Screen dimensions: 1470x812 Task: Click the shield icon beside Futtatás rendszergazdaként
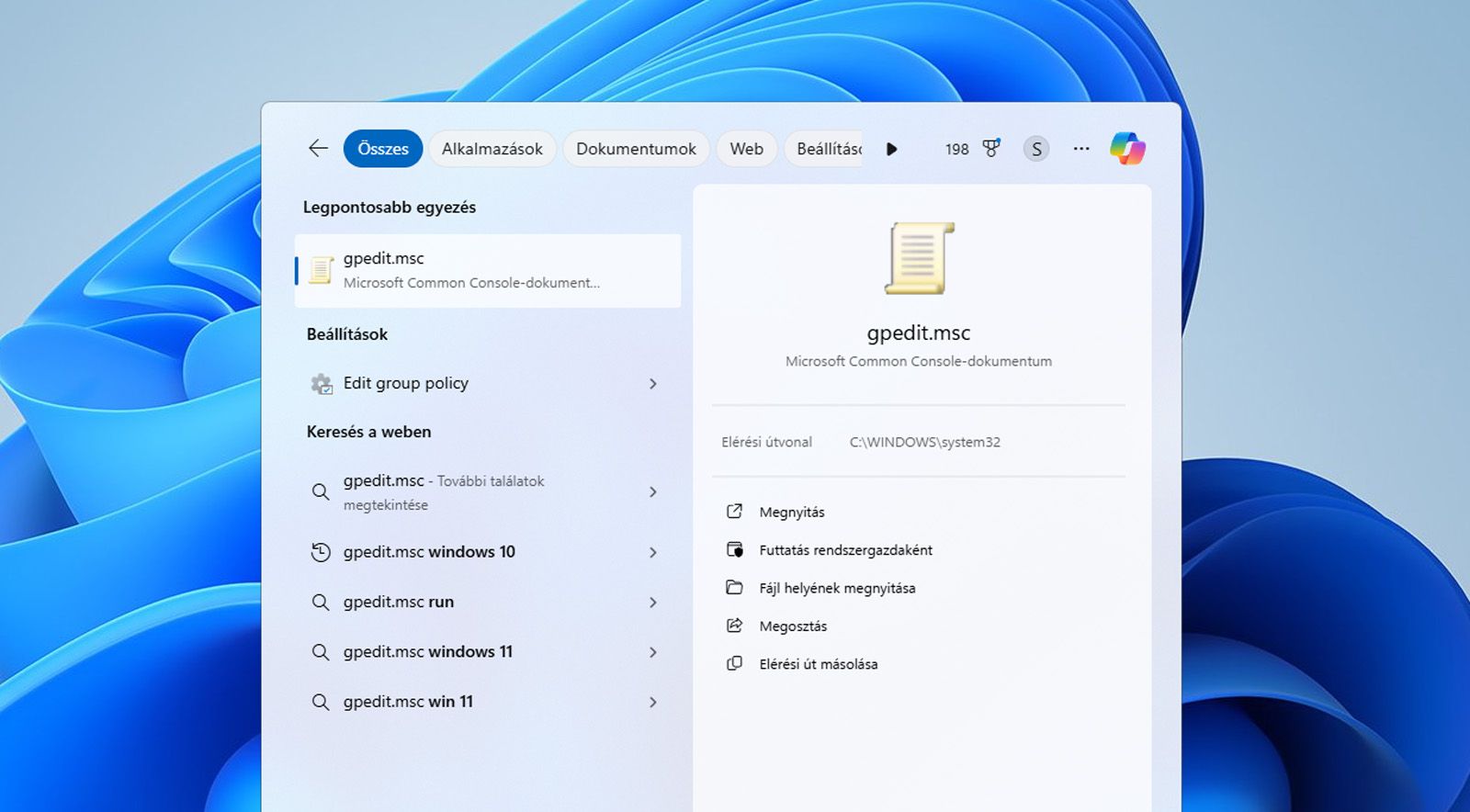(734, 549)
